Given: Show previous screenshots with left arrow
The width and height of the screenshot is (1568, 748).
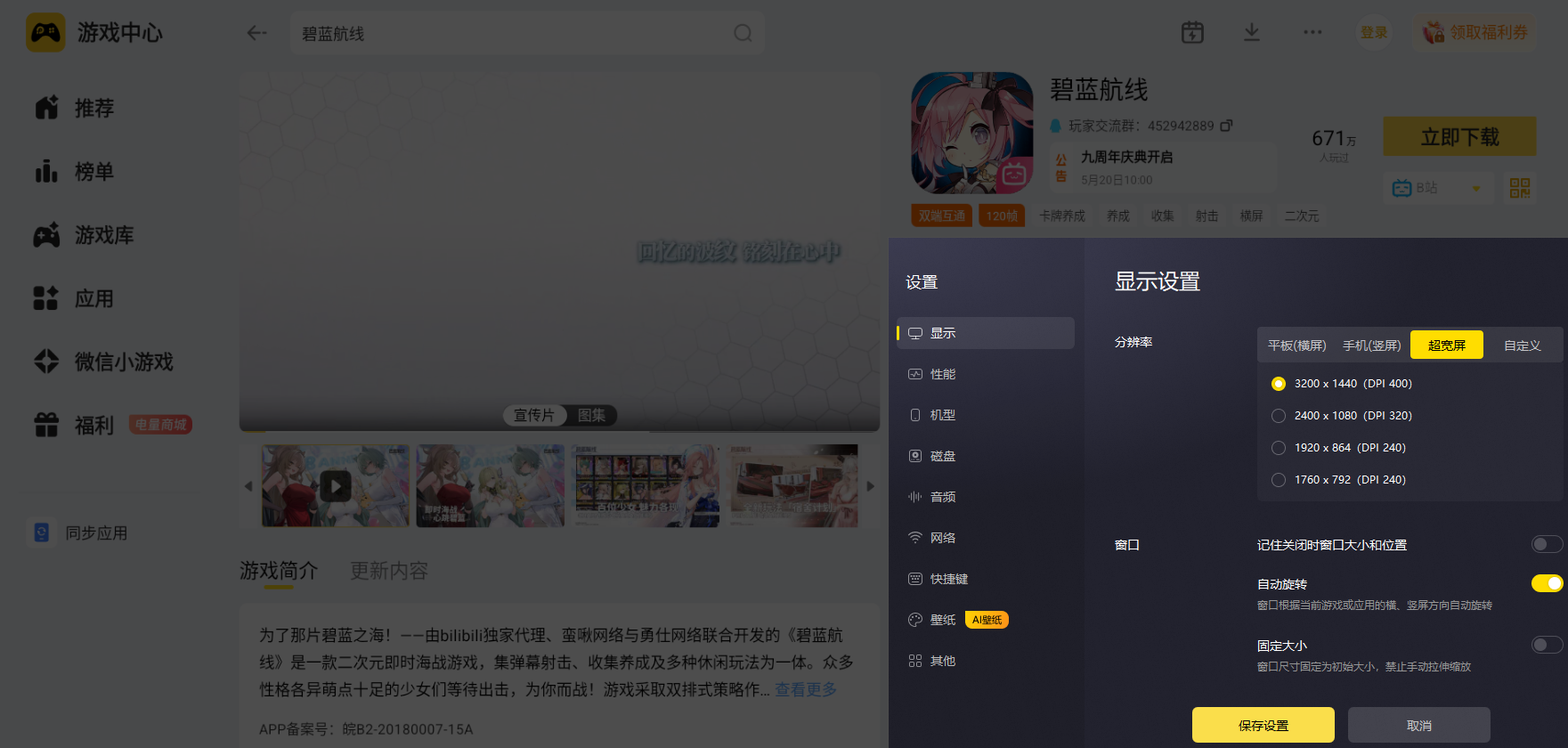Looking at the screenshot, I should 248,486.
